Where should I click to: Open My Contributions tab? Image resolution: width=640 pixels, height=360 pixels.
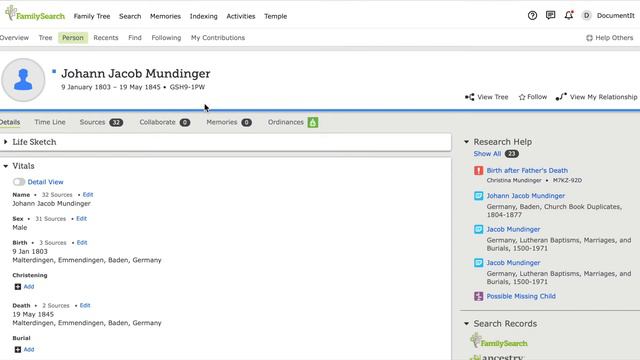pos(218,38)
